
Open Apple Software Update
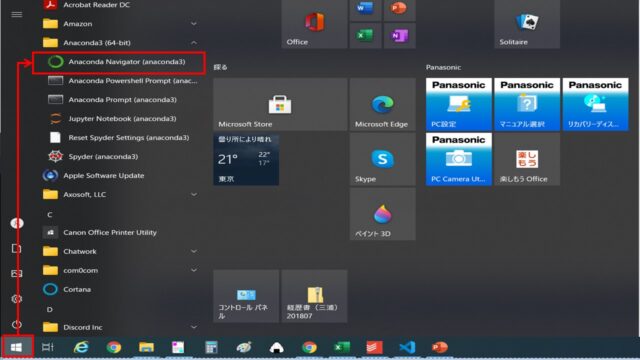[121, 176]
